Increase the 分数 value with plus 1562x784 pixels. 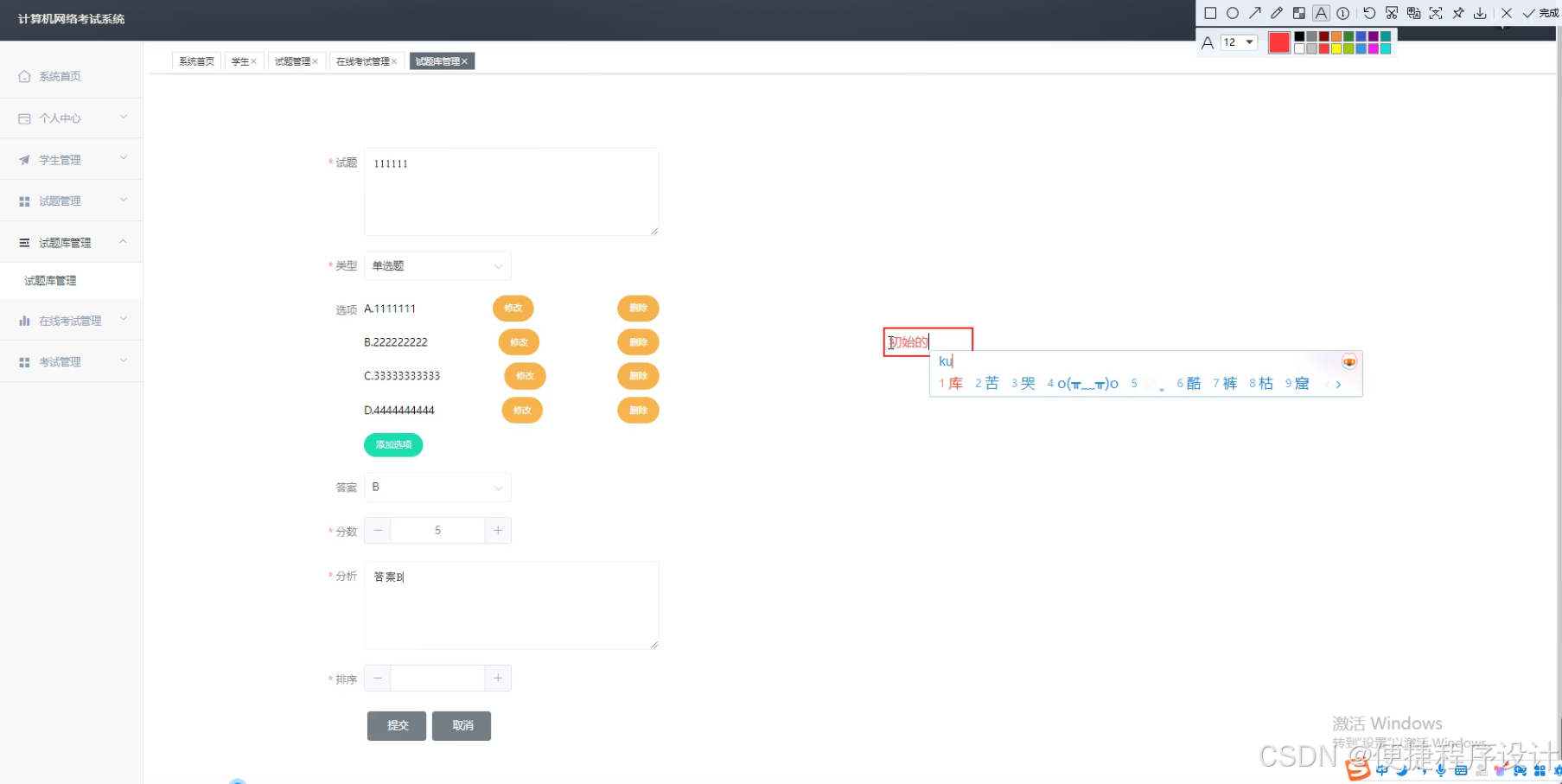click(x=498, y=531)
